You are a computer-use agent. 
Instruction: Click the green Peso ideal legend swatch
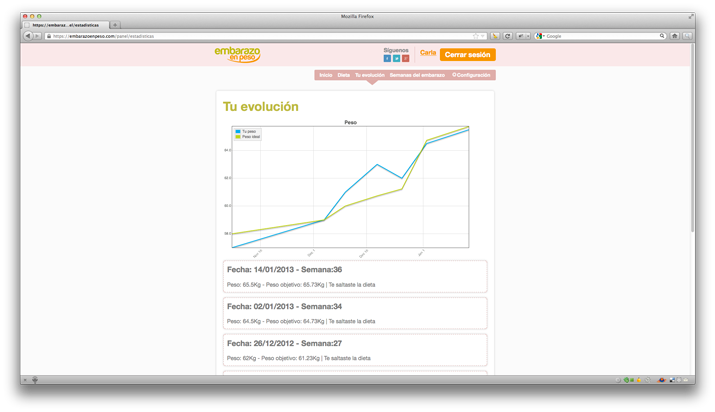pos(238,136)
